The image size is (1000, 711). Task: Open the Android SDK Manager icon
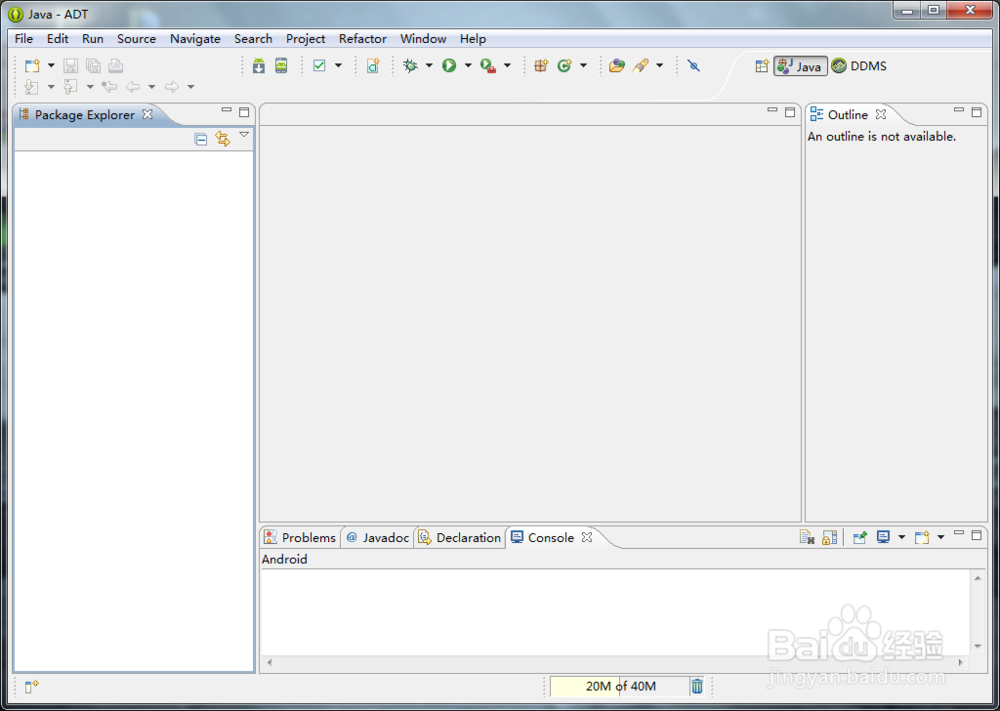tap(258, 66)
